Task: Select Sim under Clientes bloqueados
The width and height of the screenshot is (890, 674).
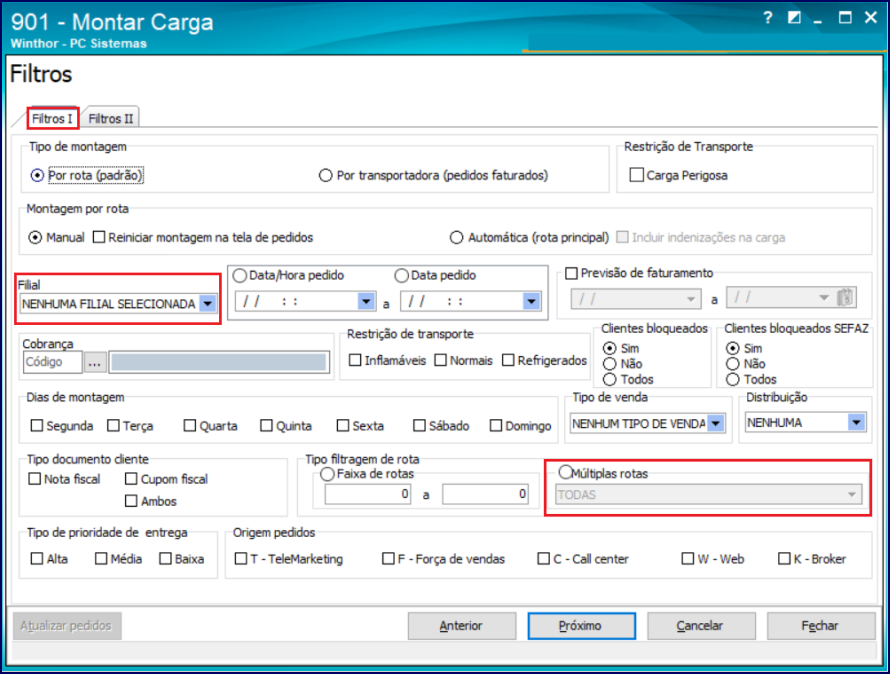Action: point(610,348)
